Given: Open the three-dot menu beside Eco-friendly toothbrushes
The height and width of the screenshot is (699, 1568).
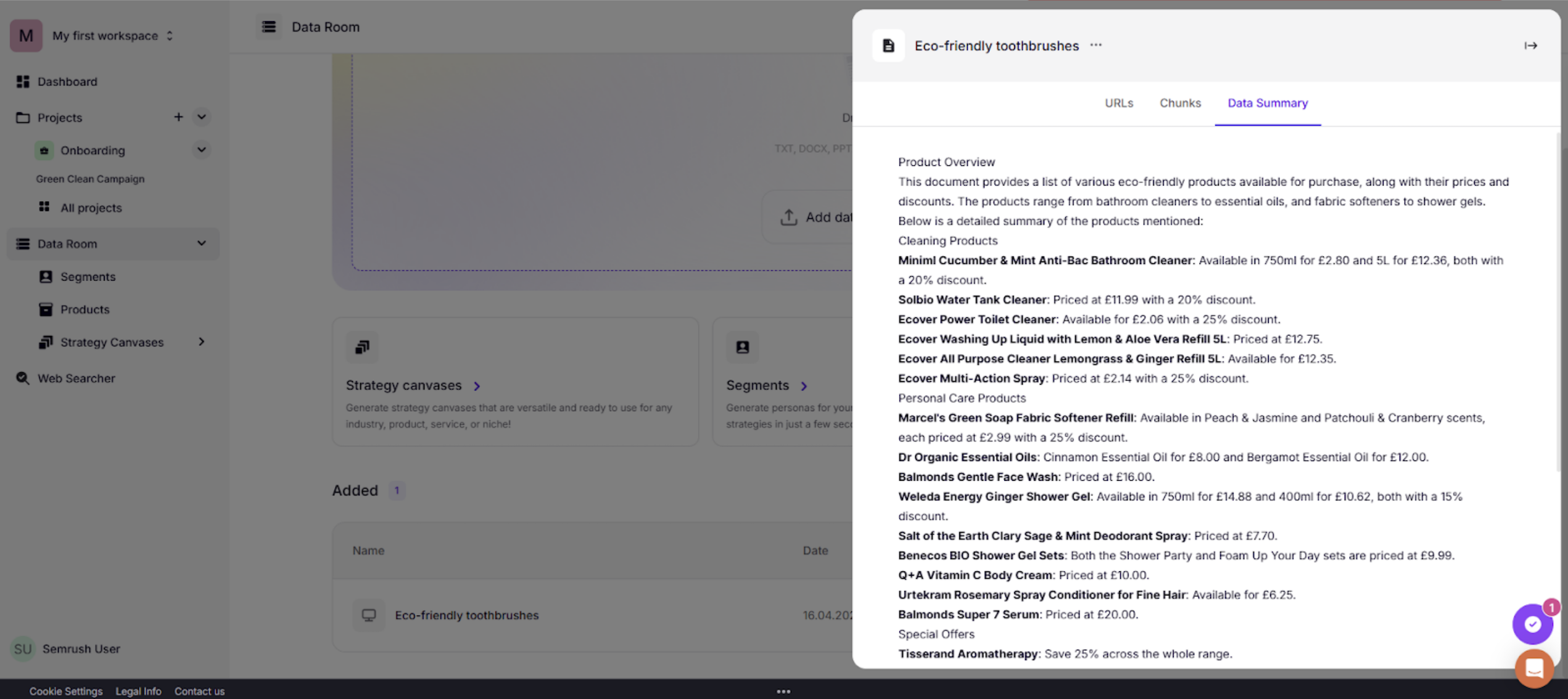Looking at the screenshot, I should tap(1096, 45).
